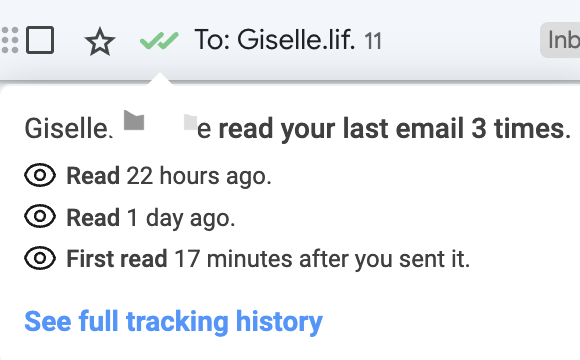
Task: Click the light gray placeholder icon in heading
Action: [190, 122]
